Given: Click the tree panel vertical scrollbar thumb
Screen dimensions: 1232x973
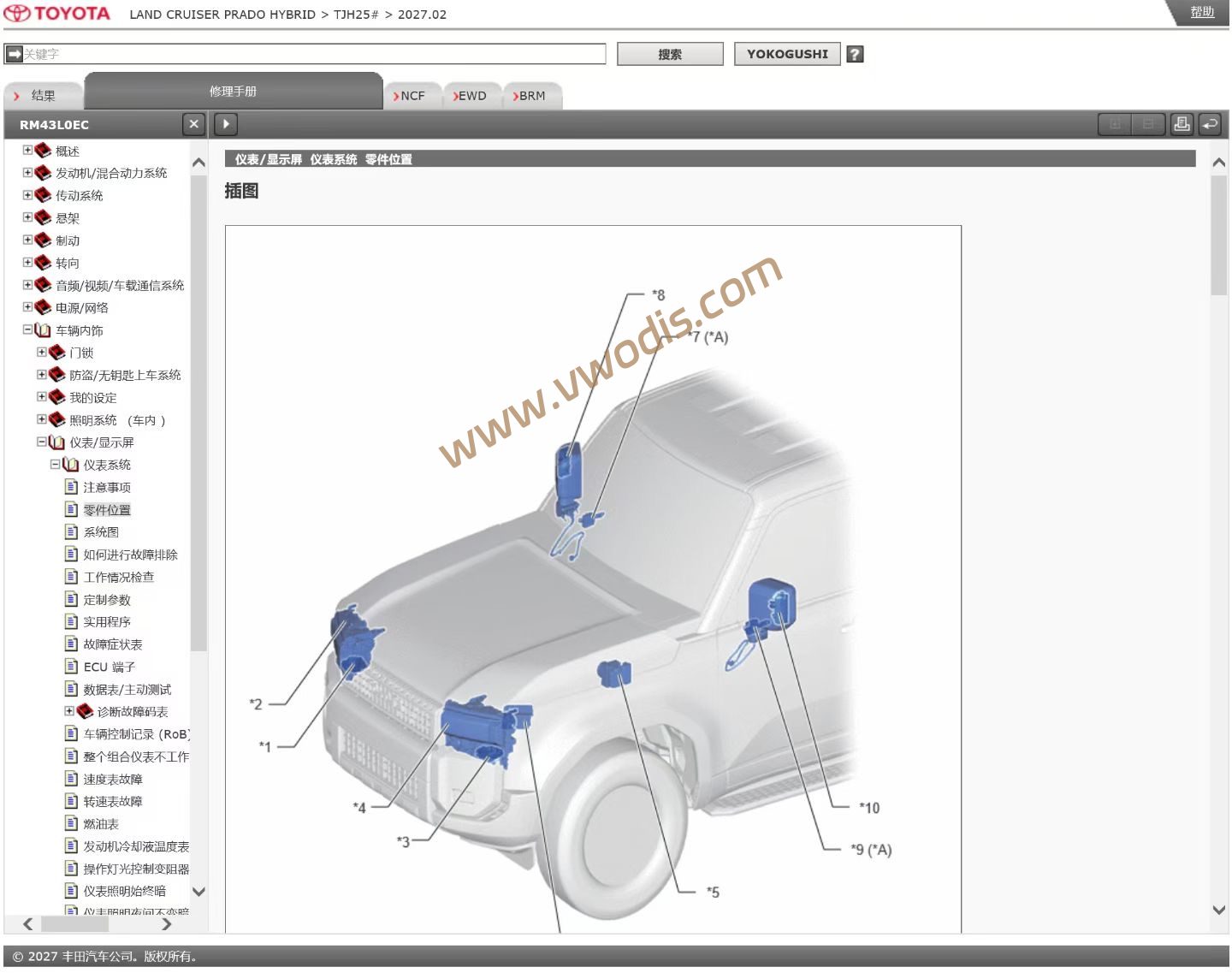Looking at the screenshot, I should 198,413.
